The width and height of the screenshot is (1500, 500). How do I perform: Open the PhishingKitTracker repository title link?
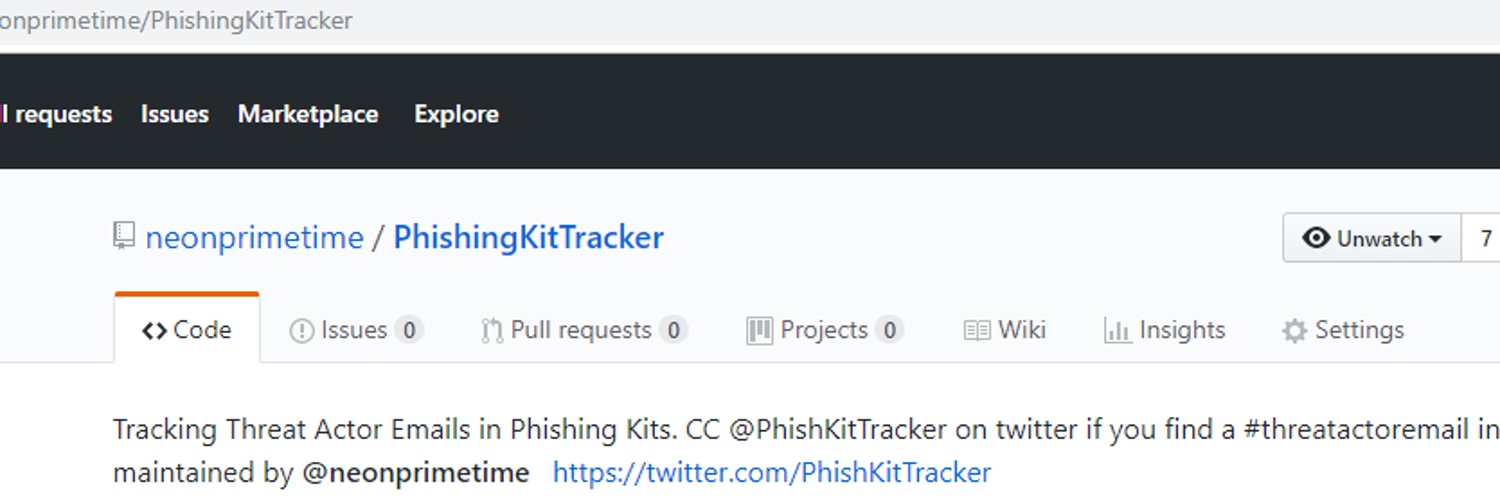click(528, 237)
